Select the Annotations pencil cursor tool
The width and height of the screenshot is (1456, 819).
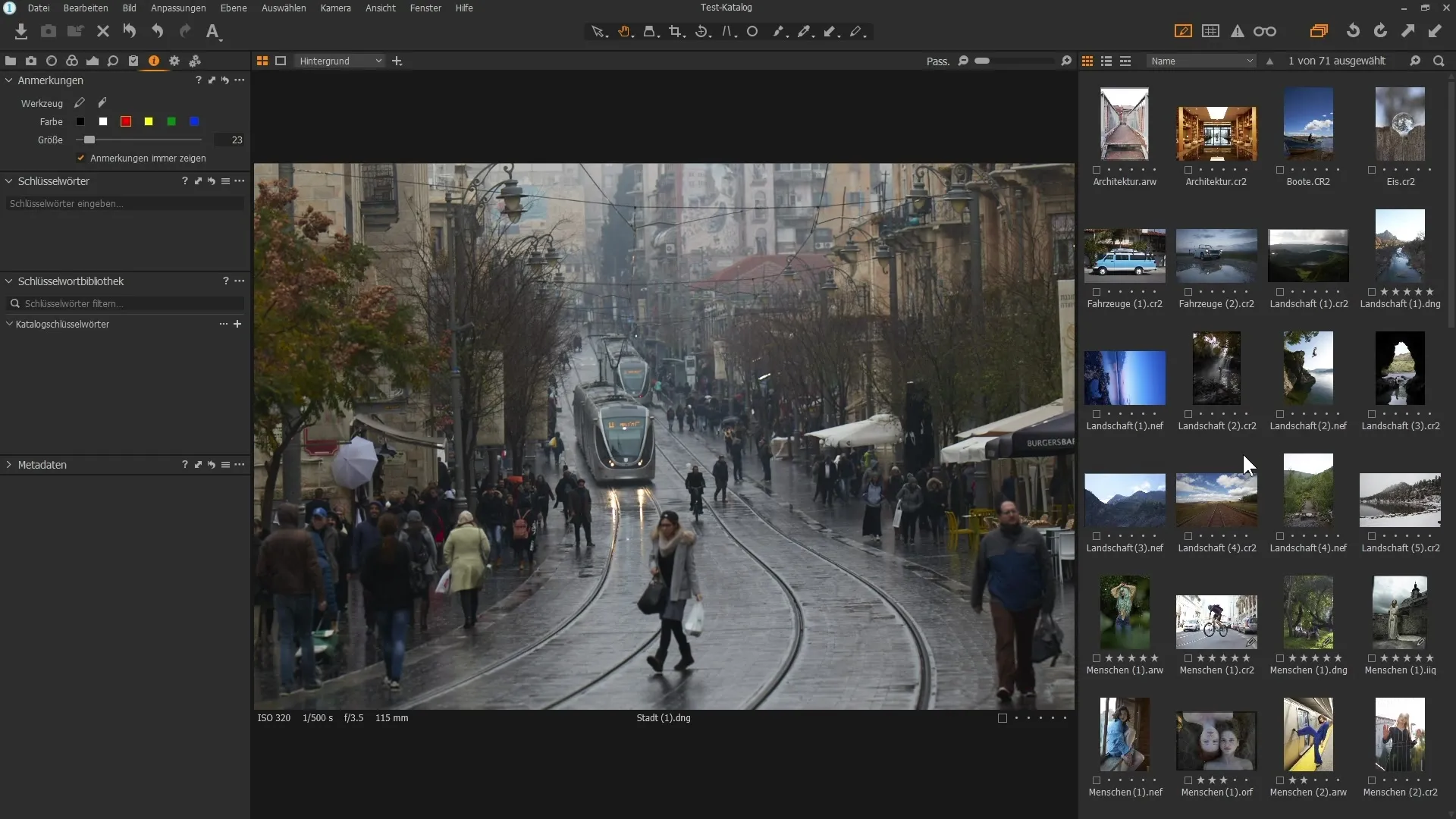tap(858, 32)
